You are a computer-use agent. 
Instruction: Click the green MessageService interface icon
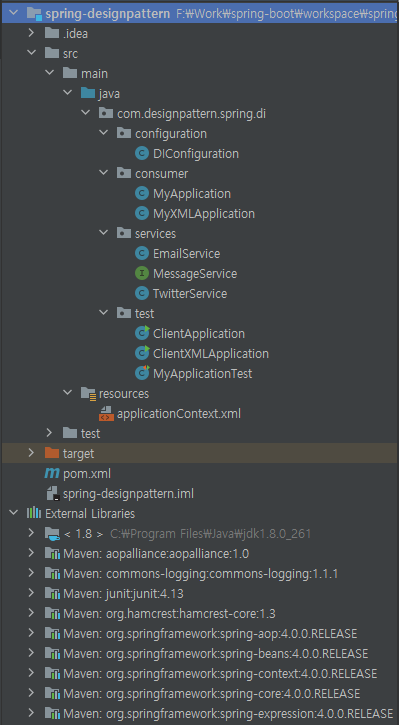coord(142,273)
